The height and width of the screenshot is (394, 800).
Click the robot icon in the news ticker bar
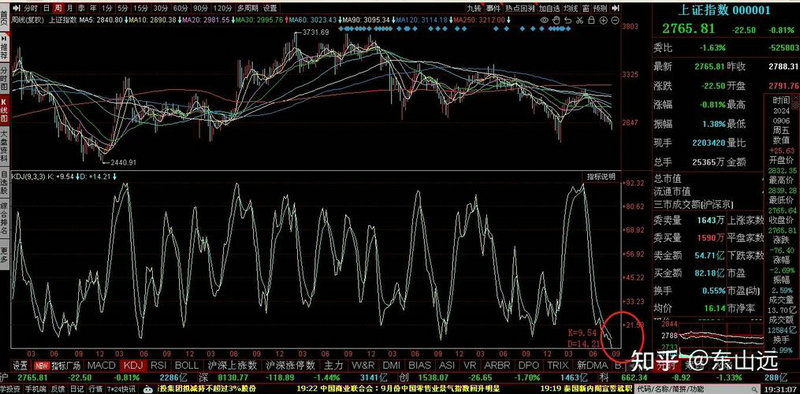point(148,389)
